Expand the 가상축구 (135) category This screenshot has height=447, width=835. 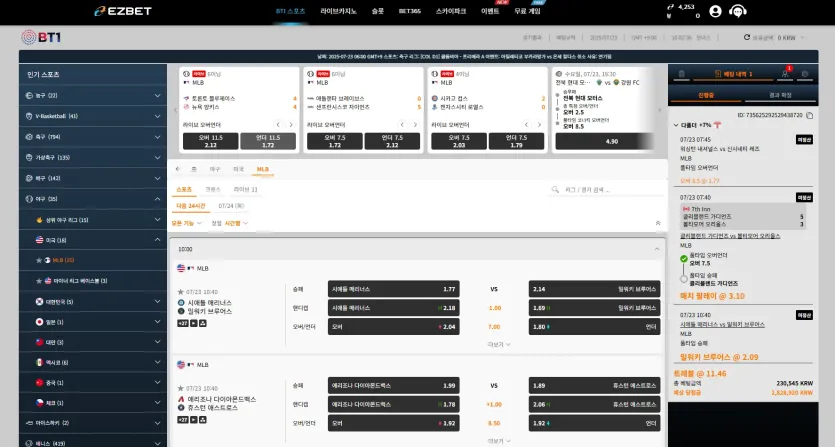(x=93, y=158)
